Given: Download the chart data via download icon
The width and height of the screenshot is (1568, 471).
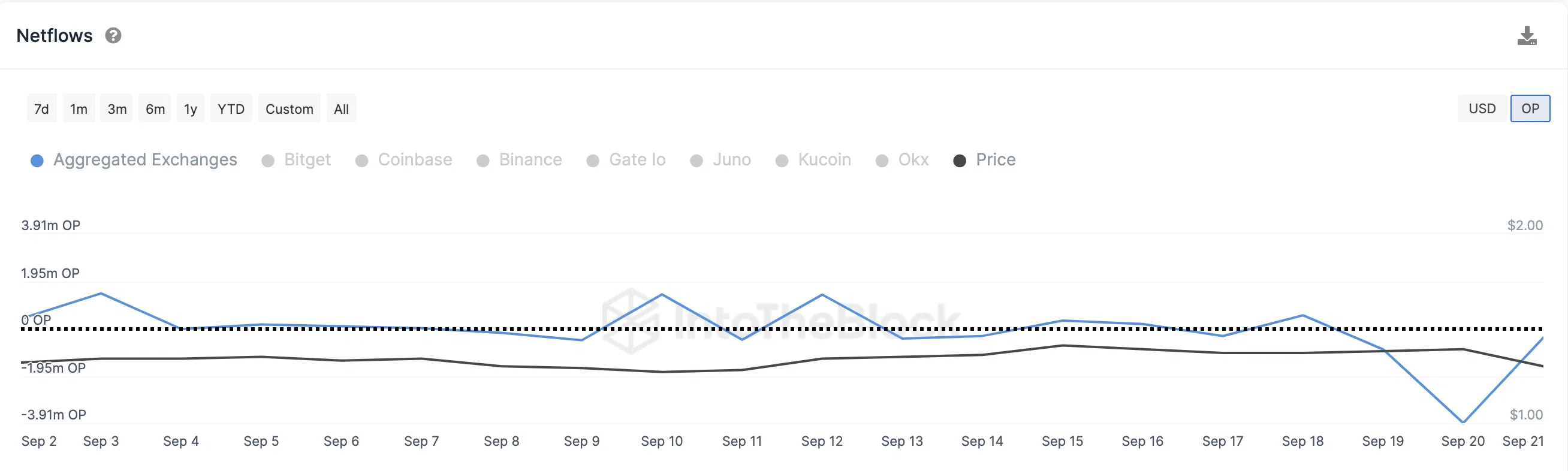Looking at the screenshot, I should coord(1526,36).
